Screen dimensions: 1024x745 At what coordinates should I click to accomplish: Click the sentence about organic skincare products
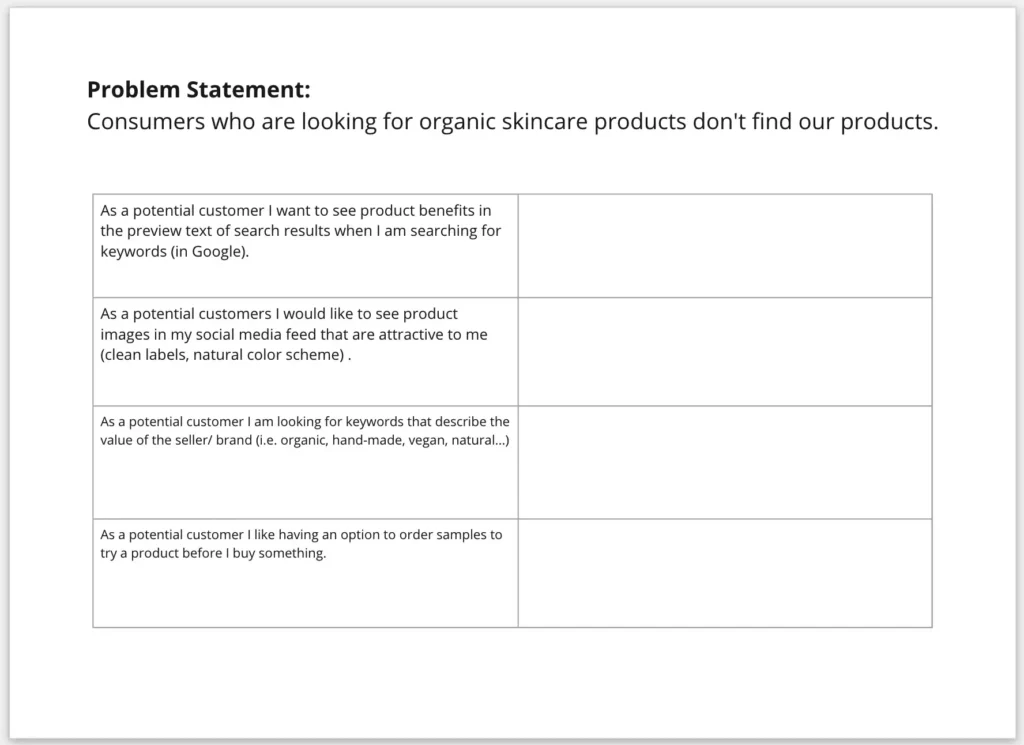pos(512,123)
